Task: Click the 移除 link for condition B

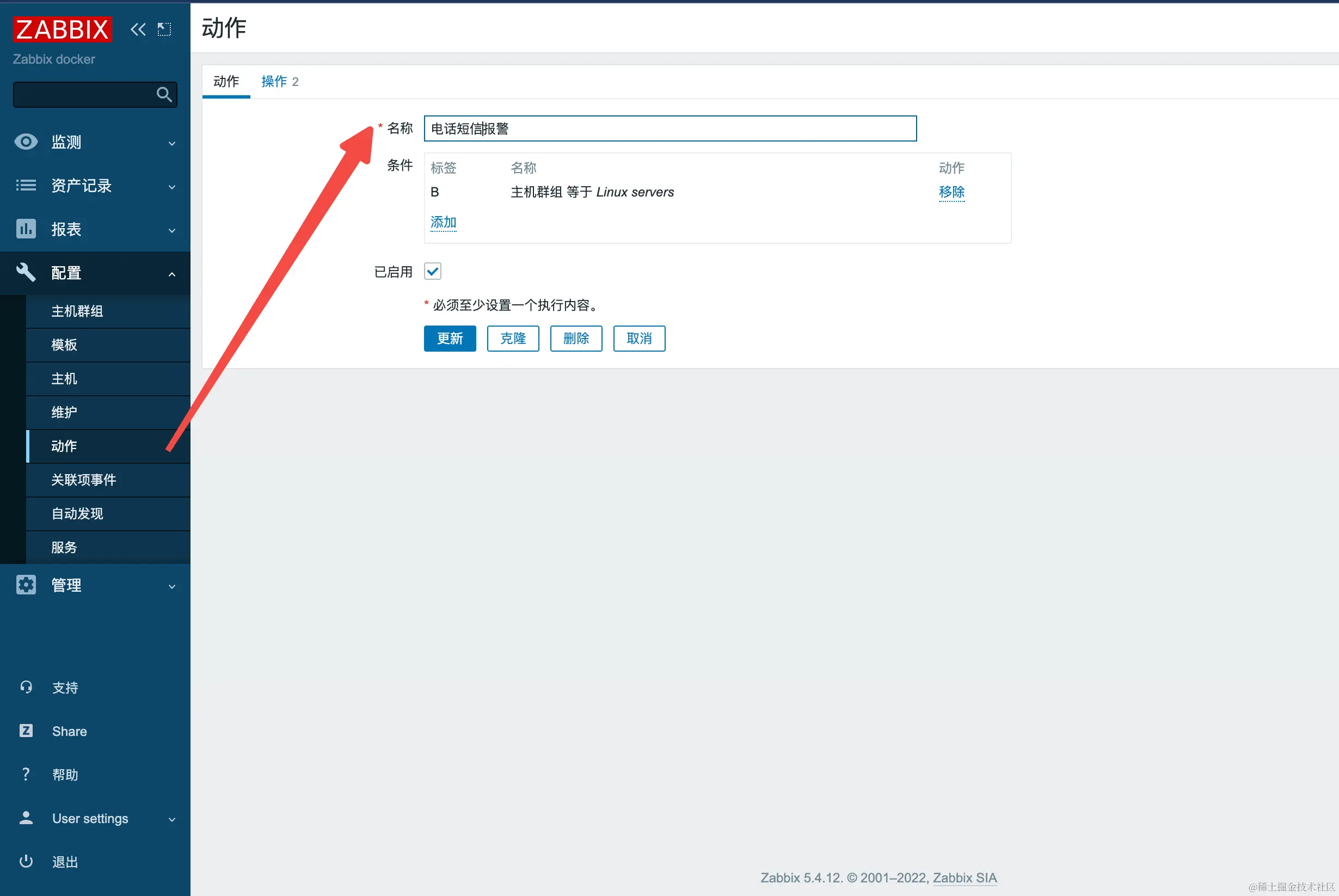Action: pos(951,192)
